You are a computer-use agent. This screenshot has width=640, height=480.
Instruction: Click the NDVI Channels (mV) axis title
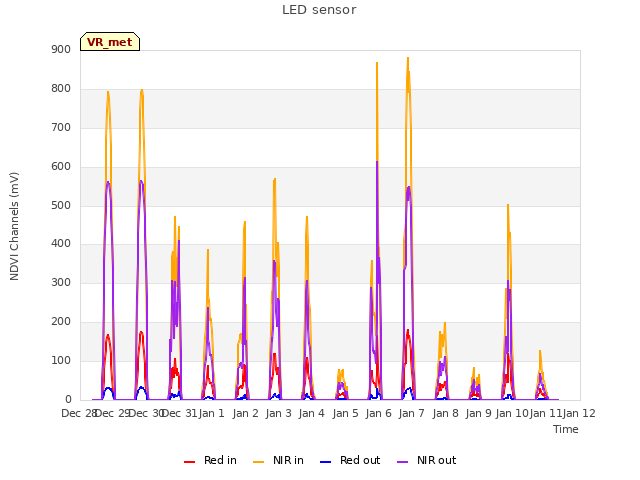[14, 226]
